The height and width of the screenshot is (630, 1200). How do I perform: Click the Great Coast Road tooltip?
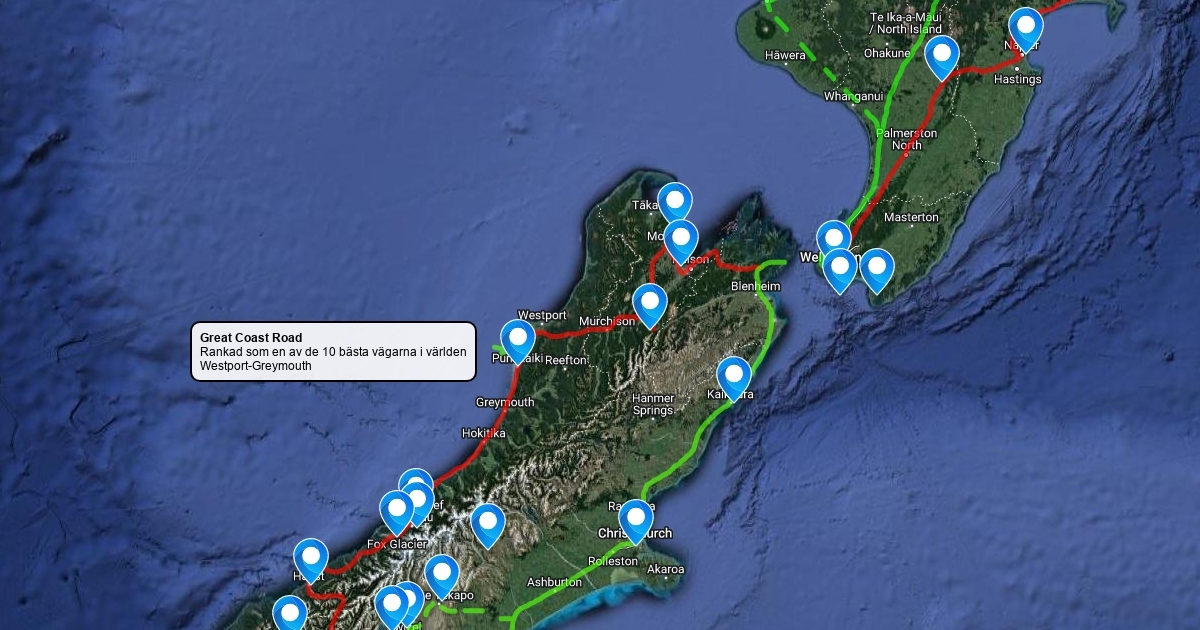pyautogui.click(x=333, y=351)
